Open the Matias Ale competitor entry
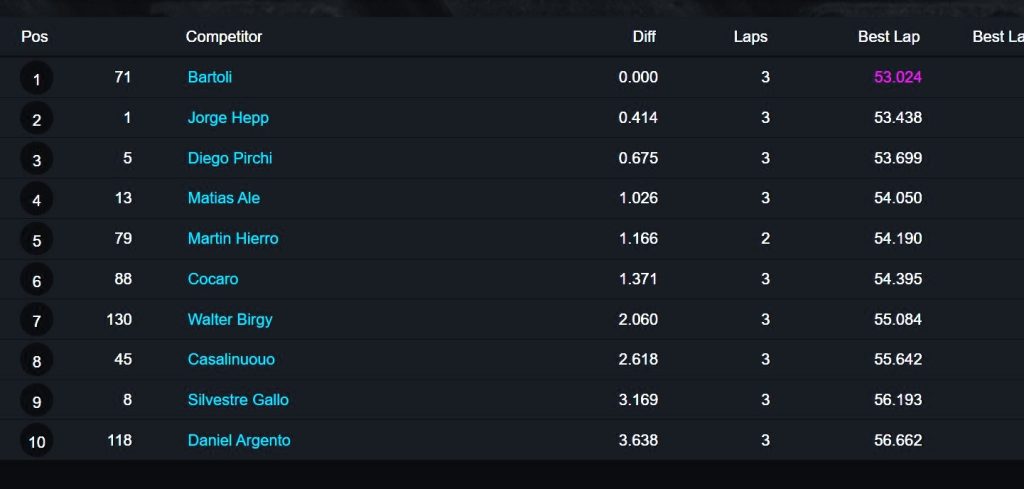The width and height of the screenshot is (1024, 489). (223, 198)
